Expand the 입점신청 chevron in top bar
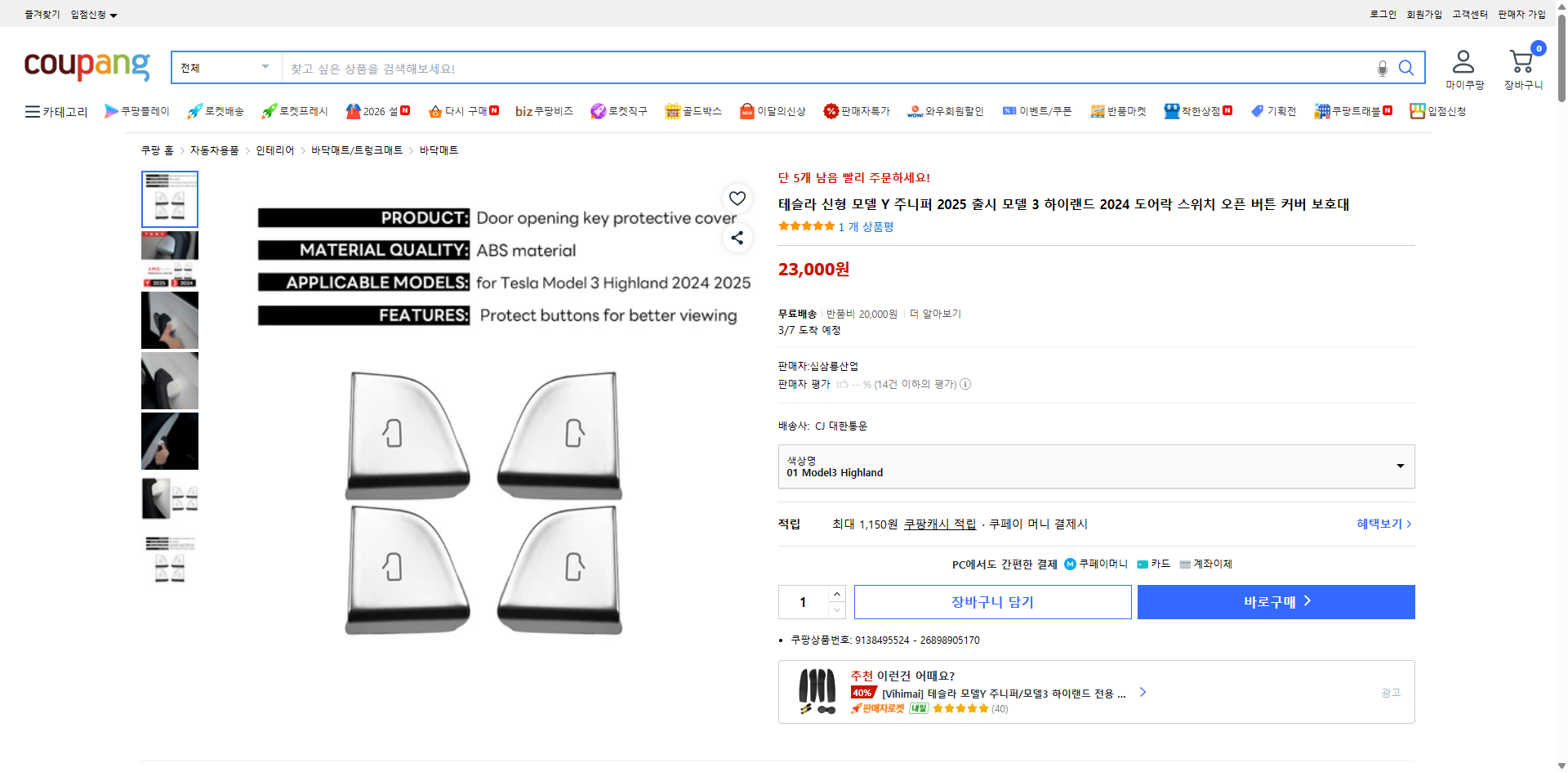 (114, 14)
